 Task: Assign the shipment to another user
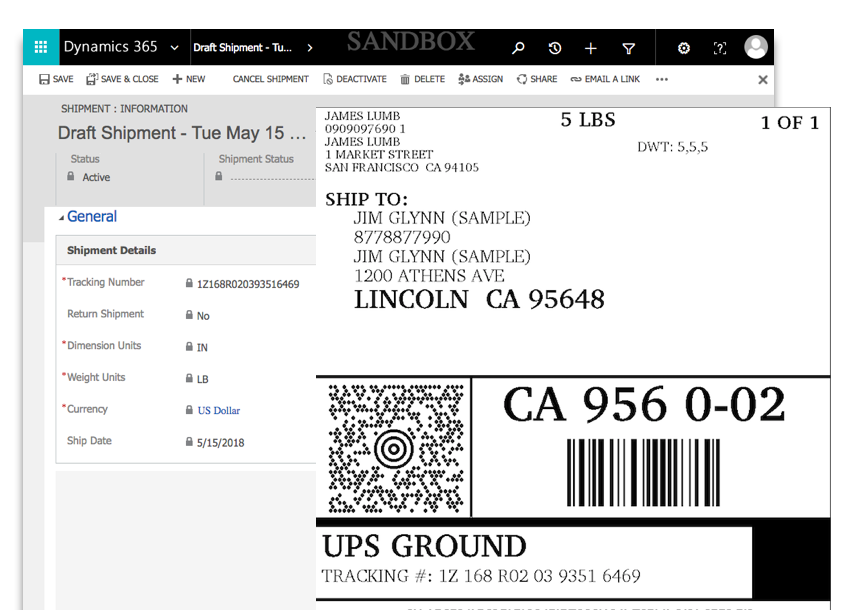(480, 79)
